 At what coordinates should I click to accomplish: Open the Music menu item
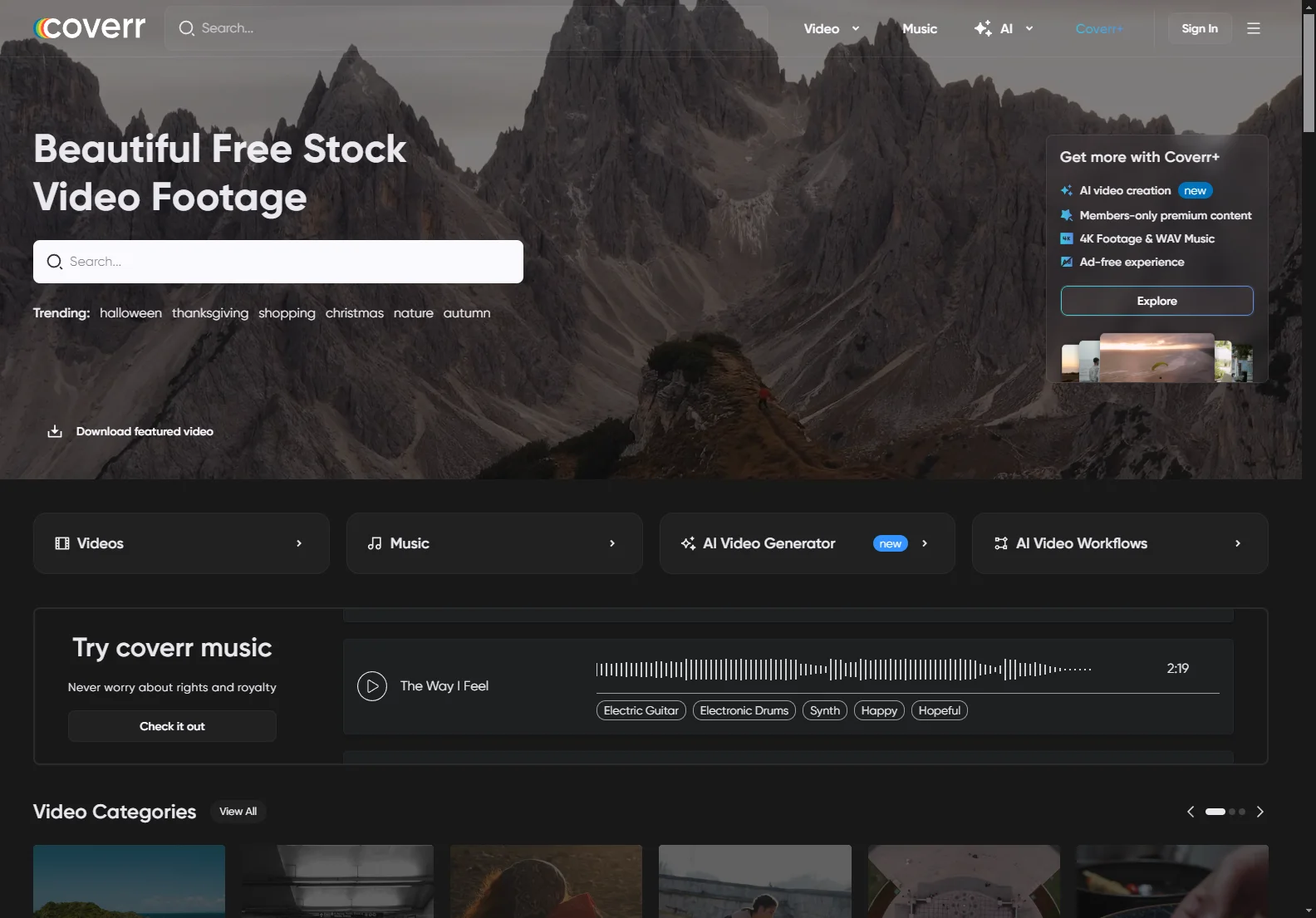(x=920, y=28)
